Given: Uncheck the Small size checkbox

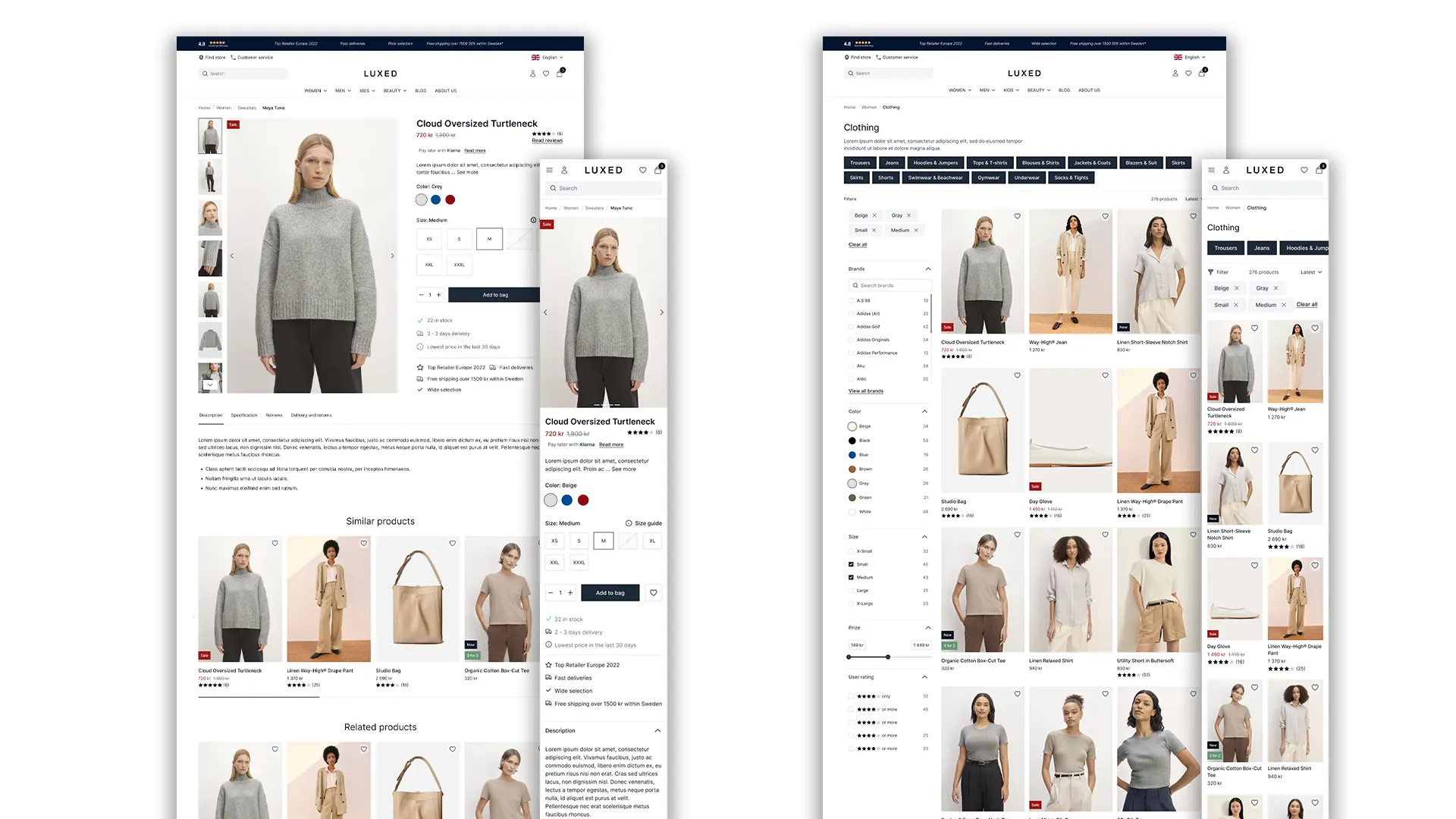Looking at the screenshot, I should coord(851,564).
